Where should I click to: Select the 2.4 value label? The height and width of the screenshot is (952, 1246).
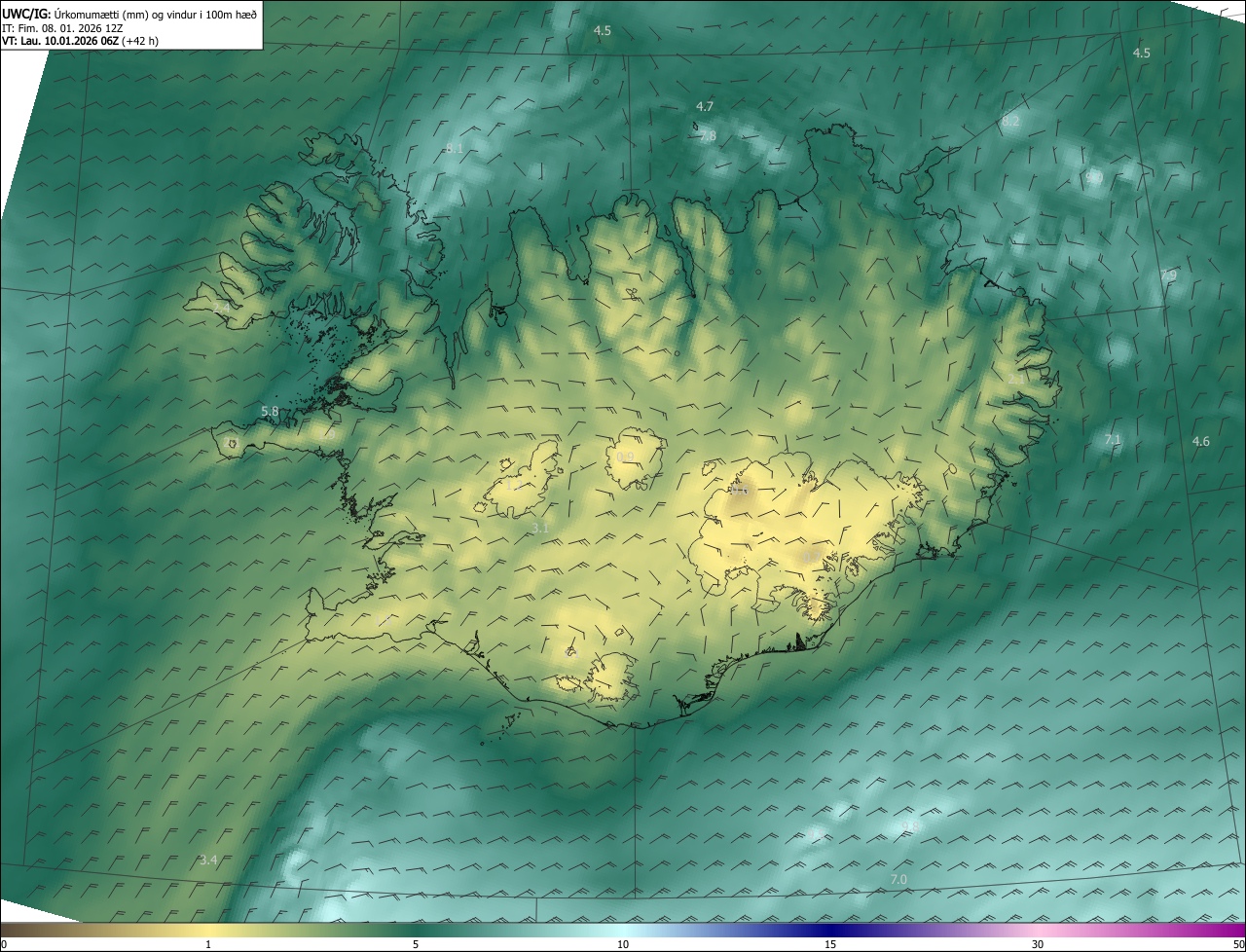221,308
